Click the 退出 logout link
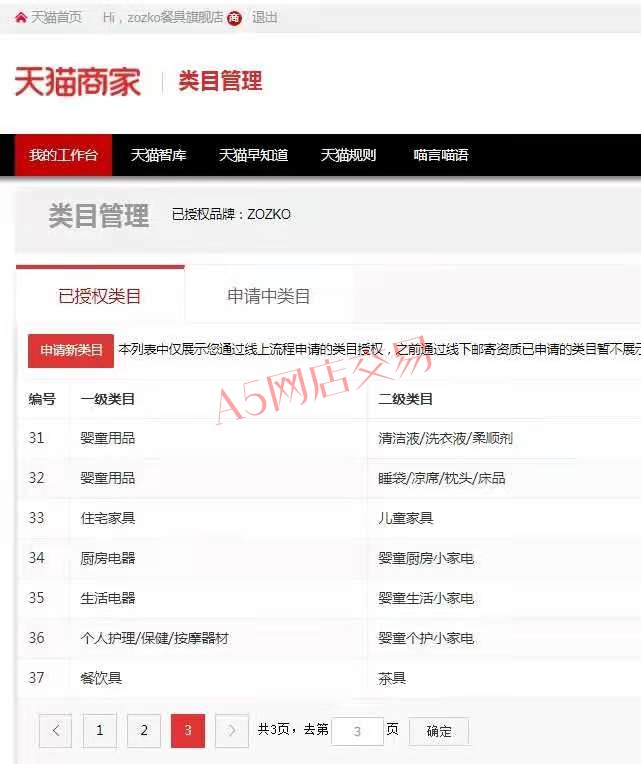The image size is (641, 764). pos(264,18)
